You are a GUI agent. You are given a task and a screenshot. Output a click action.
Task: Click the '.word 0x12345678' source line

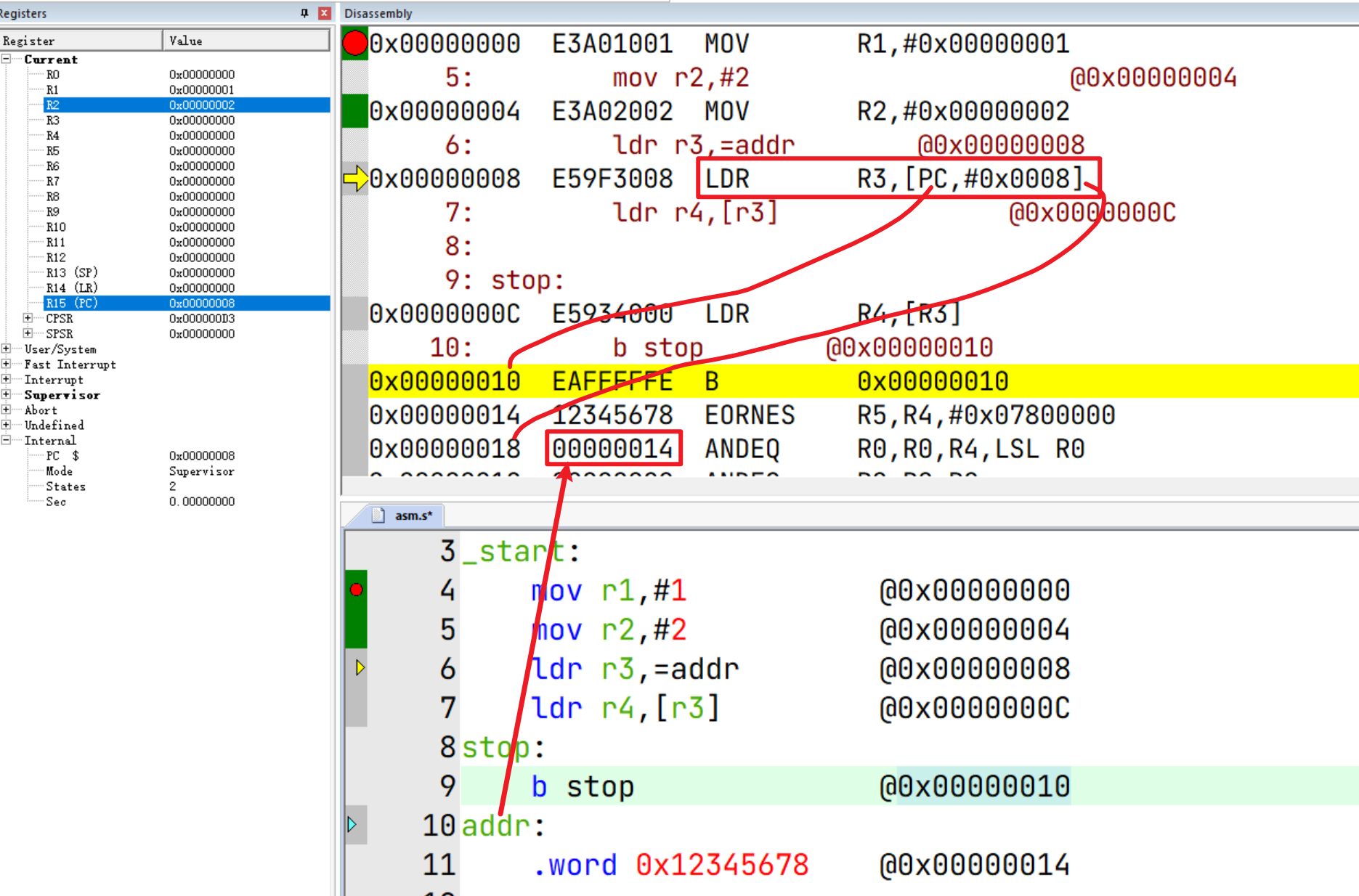(x=671, y=865)
